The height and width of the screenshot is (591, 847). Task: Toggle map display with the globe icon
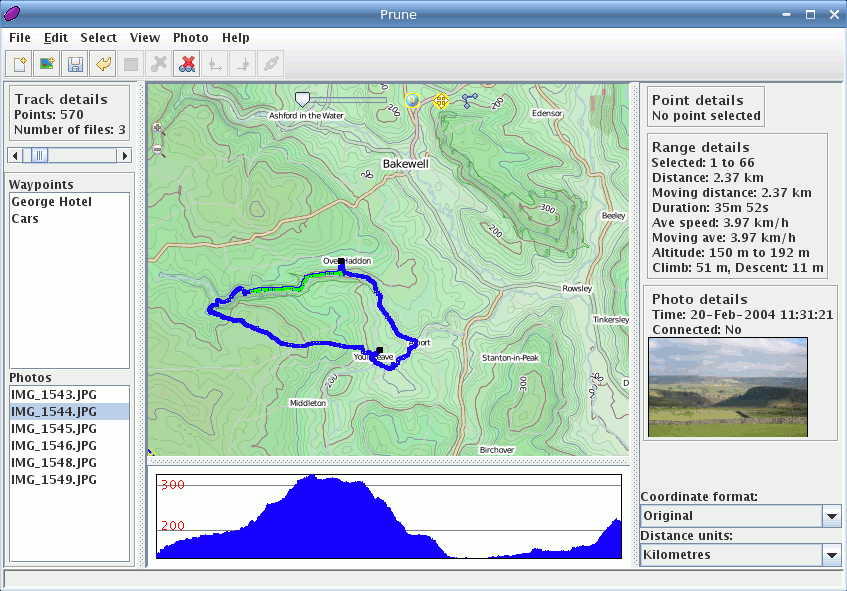point(411,100)
